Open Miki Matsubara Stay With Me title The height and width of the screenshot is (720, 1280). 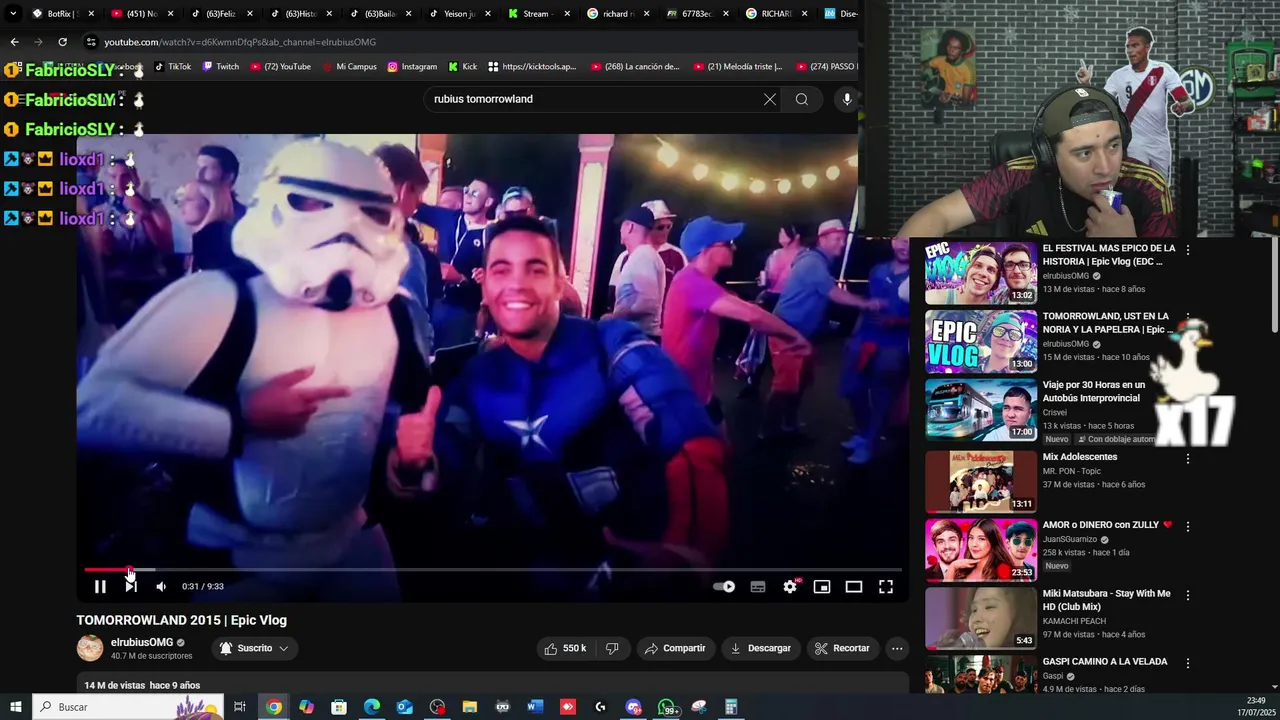(1107, 599)
